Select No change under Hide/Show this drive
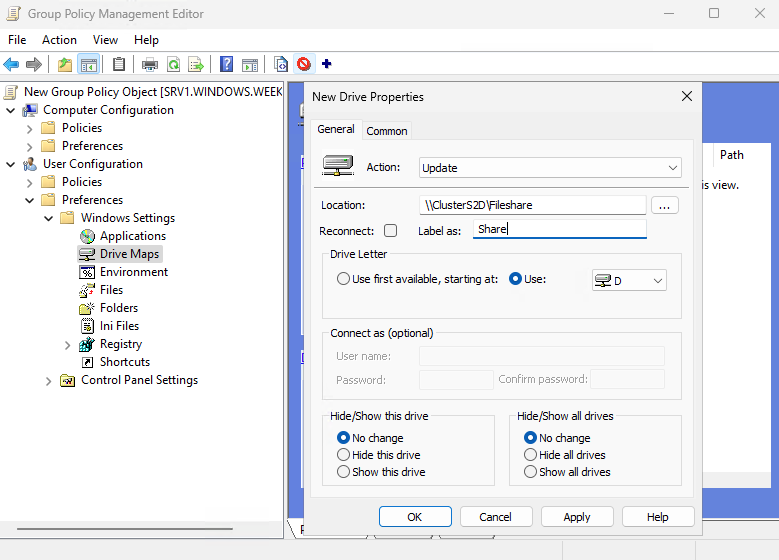The image size is (779, 560). tap(343, 437)
